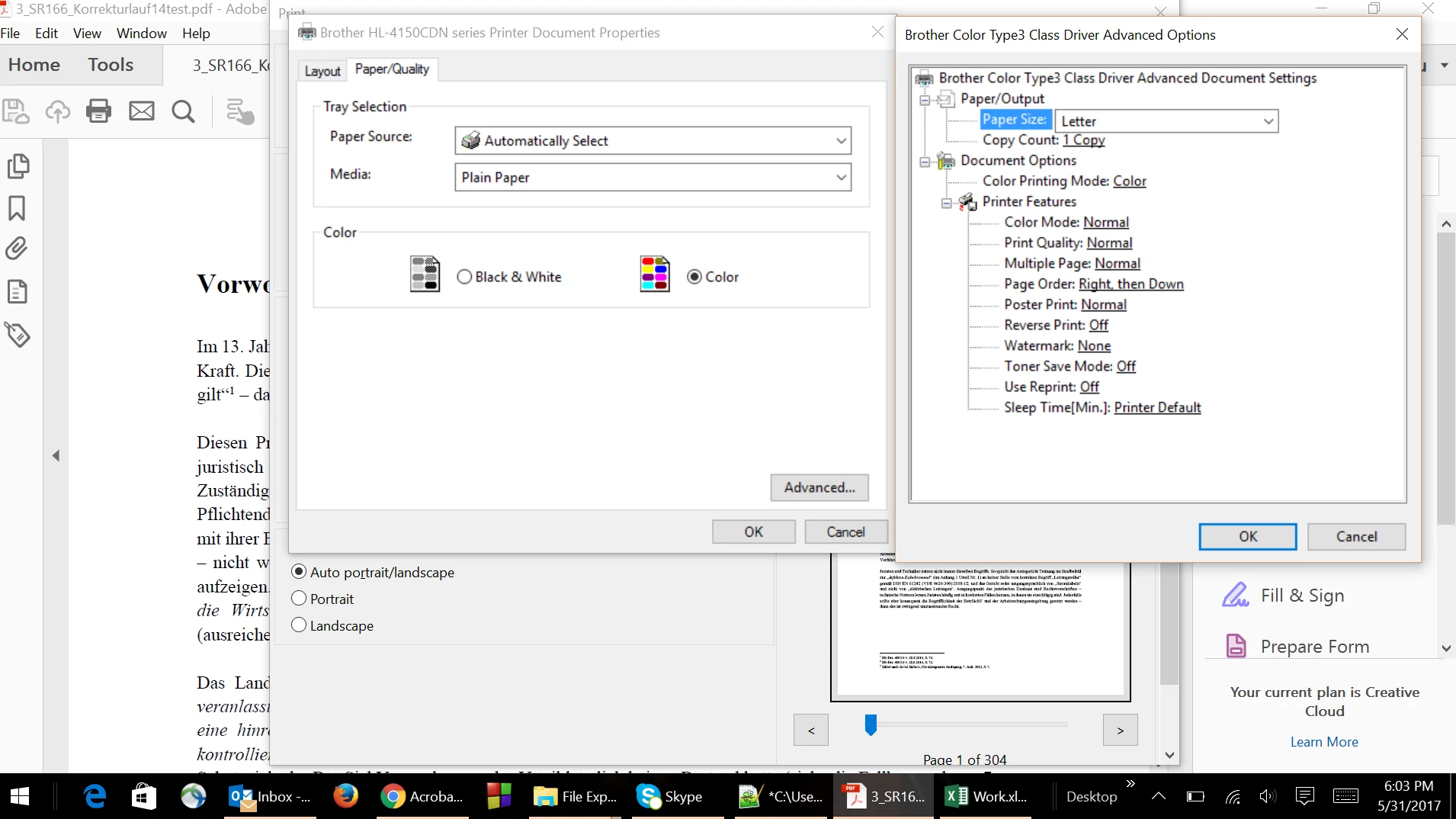Open the Window menu
The width and height of the screenshot is (1456, 819).
click(x=142, y=34)
